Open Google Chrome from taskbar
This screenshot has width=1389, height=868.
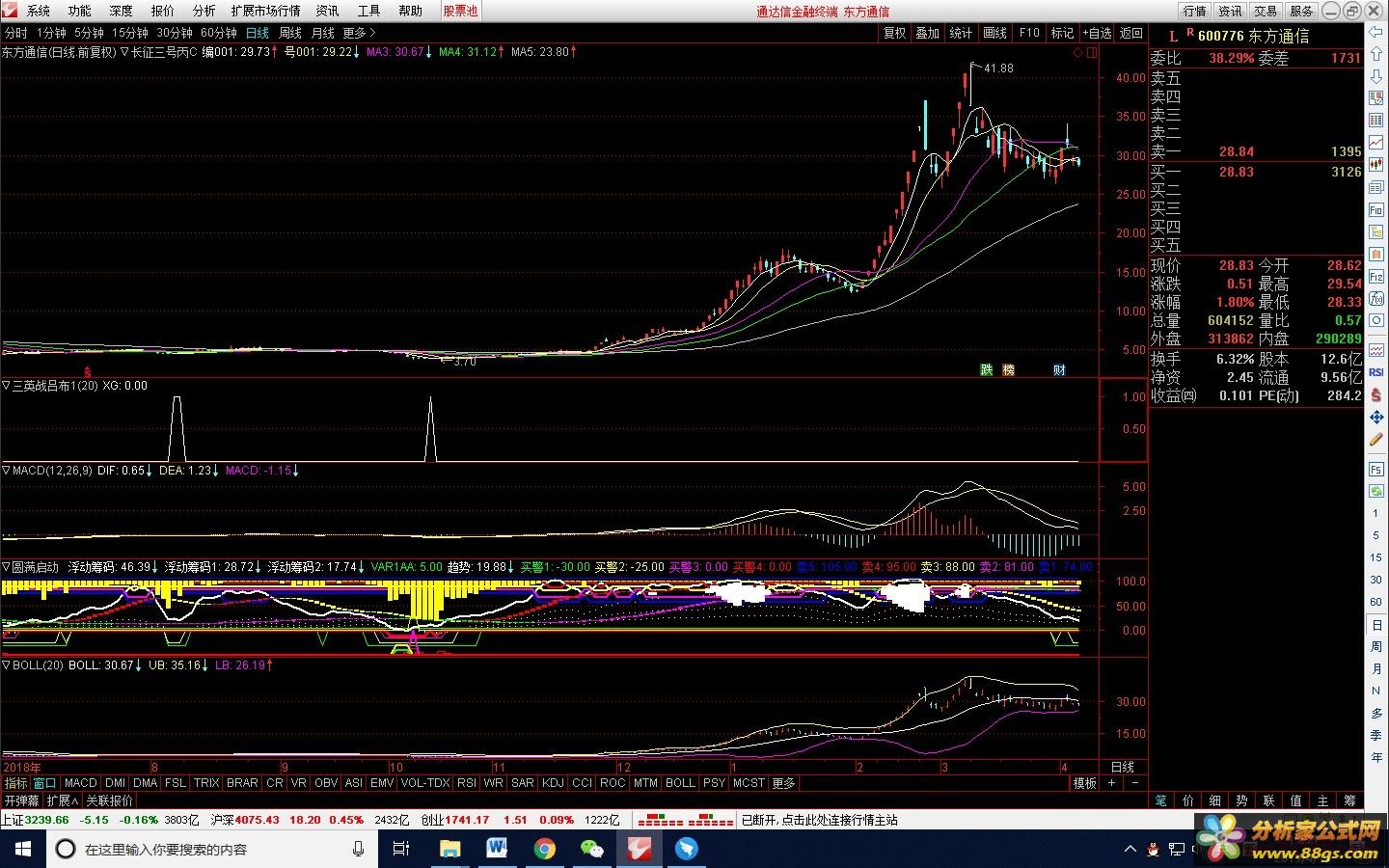545,849
